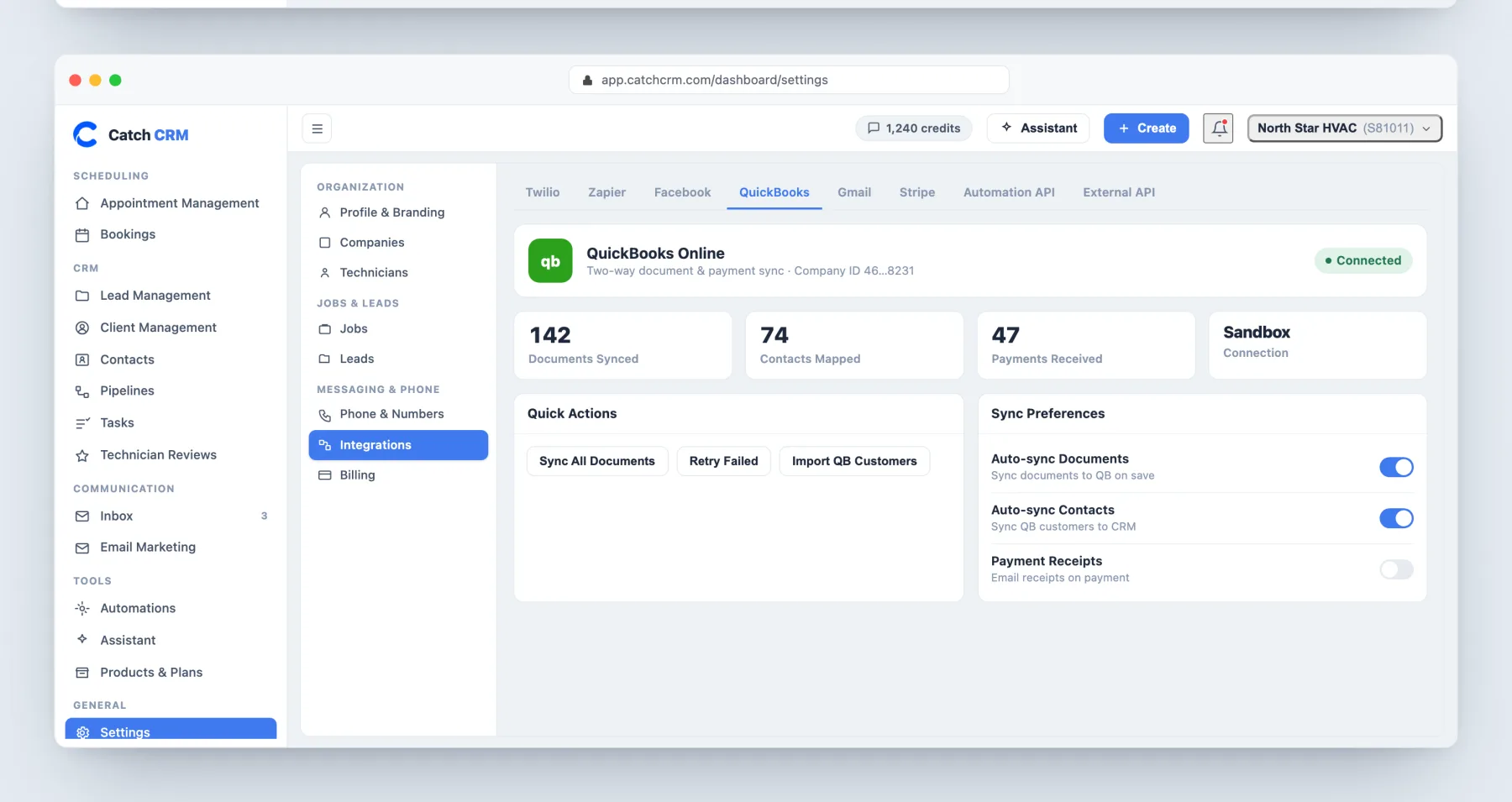Switch to the Zapier tab

click(606, 192)
